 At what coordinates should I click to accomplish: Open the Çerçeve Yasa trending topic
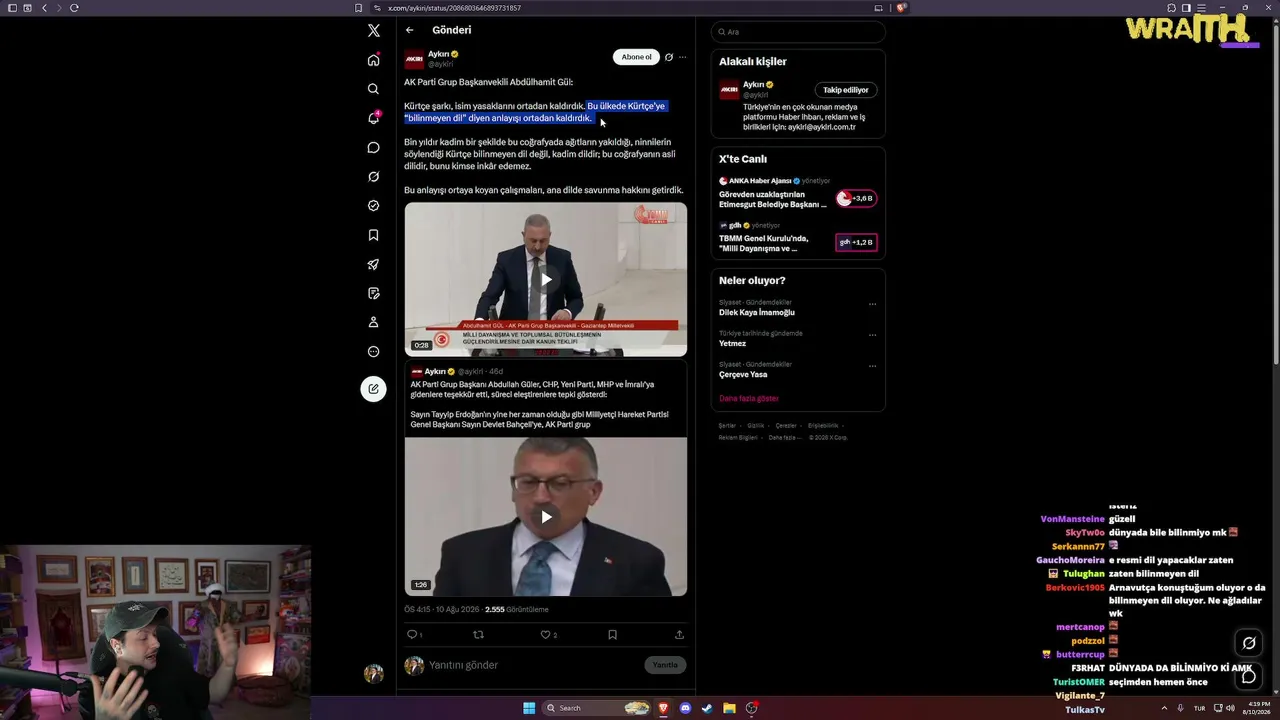coord(743,374)
